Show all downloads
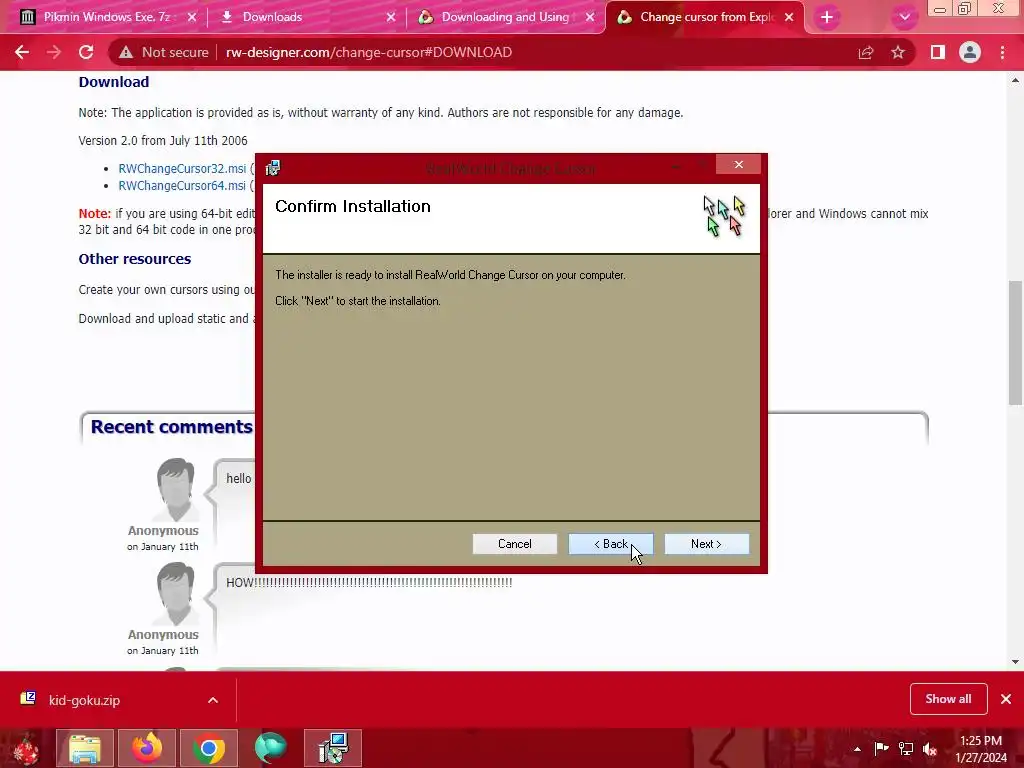1024x768 pixels. tap(948, 699)
